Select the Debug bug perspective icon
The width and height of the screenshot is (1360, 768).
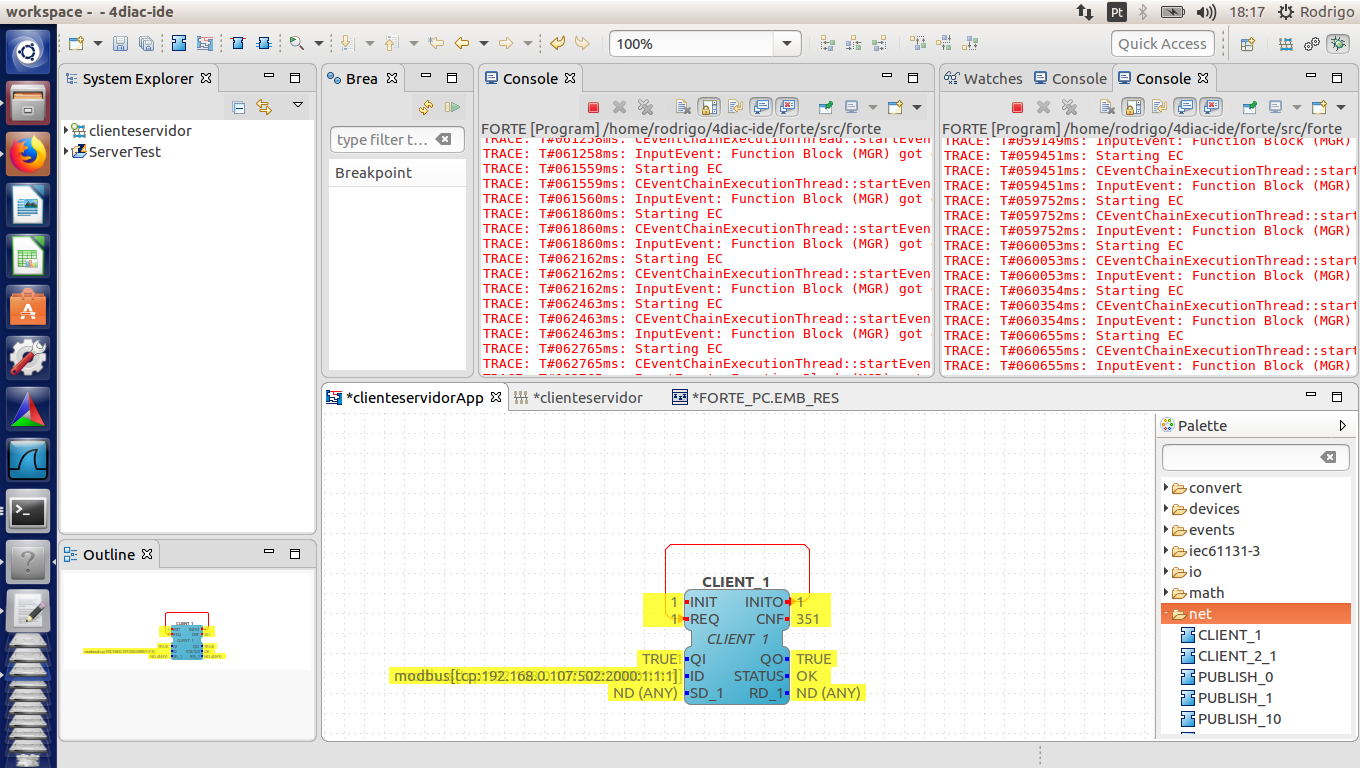coord(1338,44)
